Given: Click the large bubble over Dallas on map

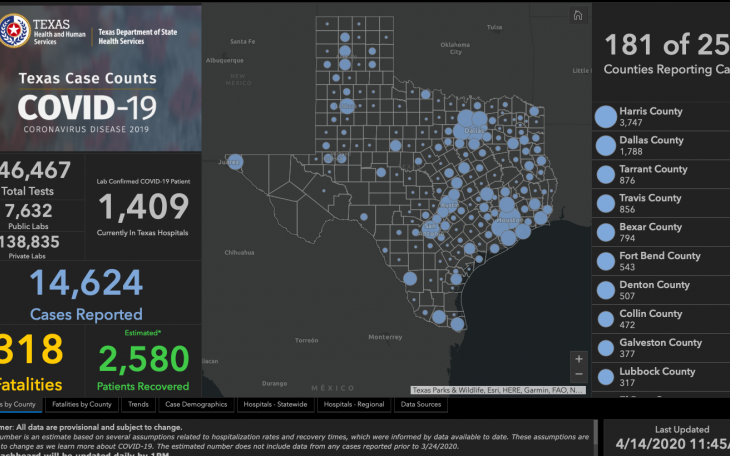Looking at the screenshot, I should click(x=468, y=128).
